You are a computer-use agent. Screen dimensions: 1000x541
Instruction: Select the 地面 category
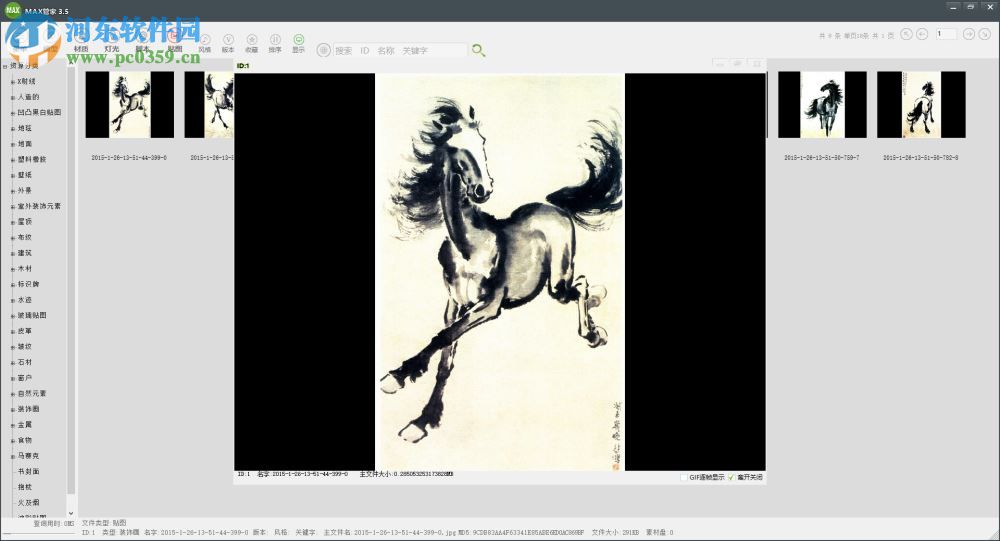point(24,144)
